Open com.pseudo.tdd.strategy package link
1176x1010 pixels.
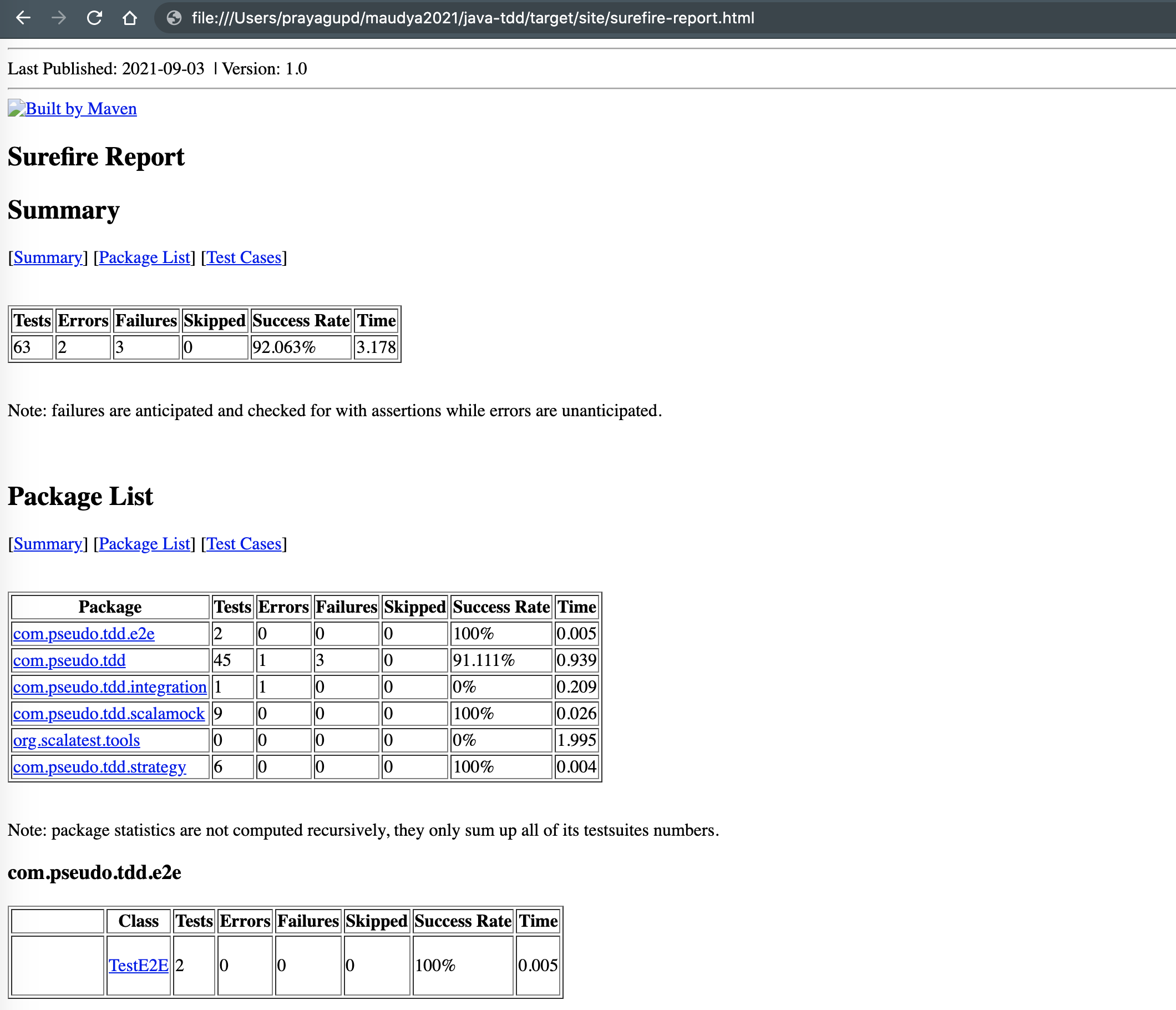click(x=99, y=766)
